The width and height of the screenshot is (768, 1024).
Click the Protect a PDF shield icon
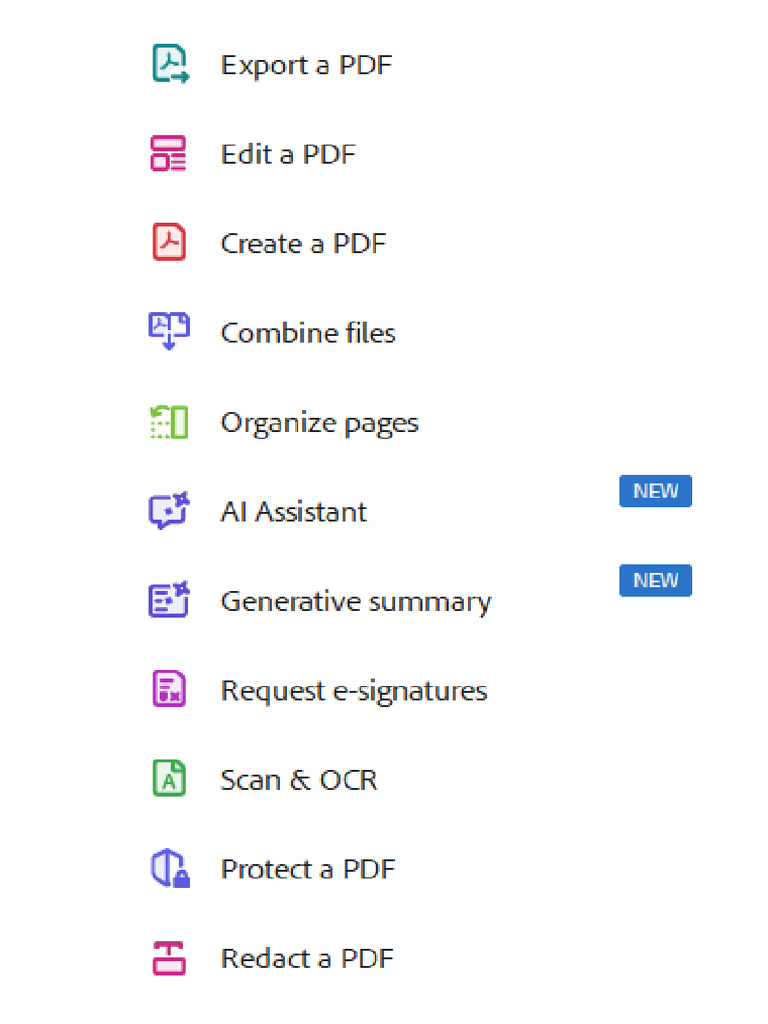tap(169, 869)
